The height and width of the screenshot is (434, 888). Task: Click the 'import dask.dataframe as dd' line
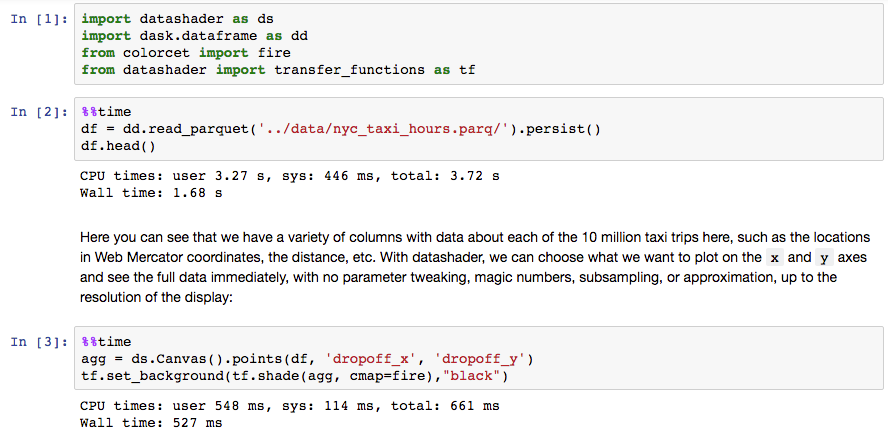194,36
